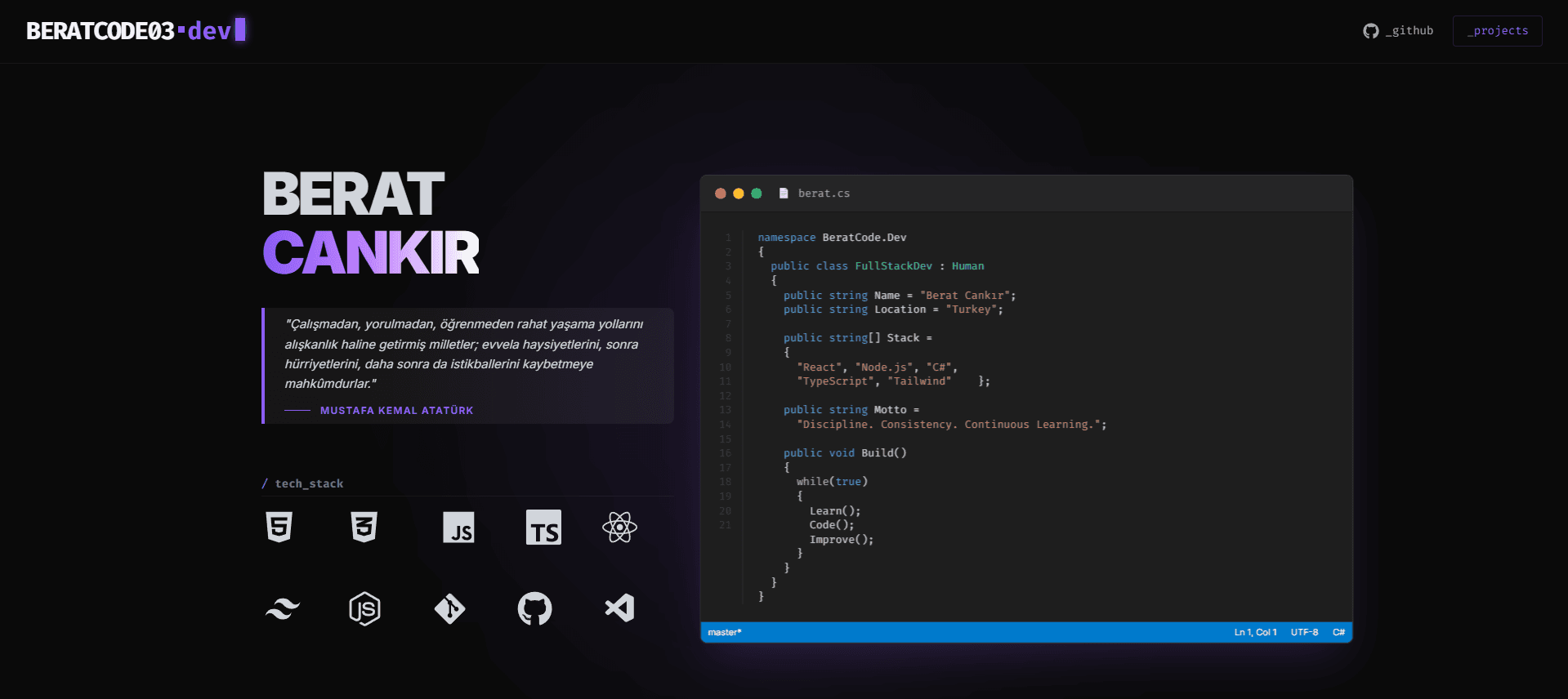Image resolution: width=1568 pixels, height=699 pixels.
Task: Click the 'Improve();' code line
Action: click(842, 540)
